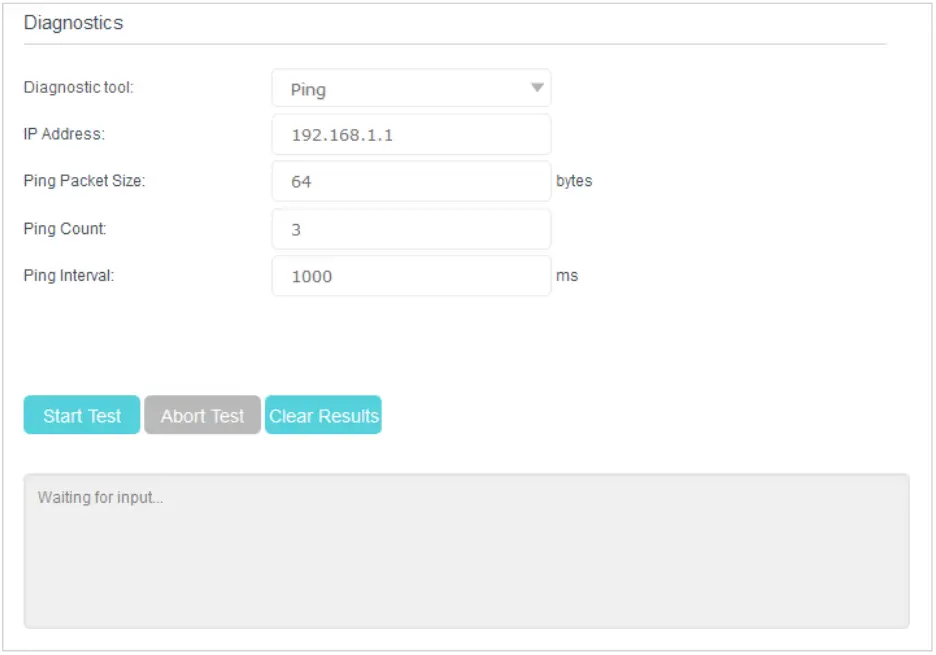Click the "Ping Interval:" label

[x=69, y=275]
